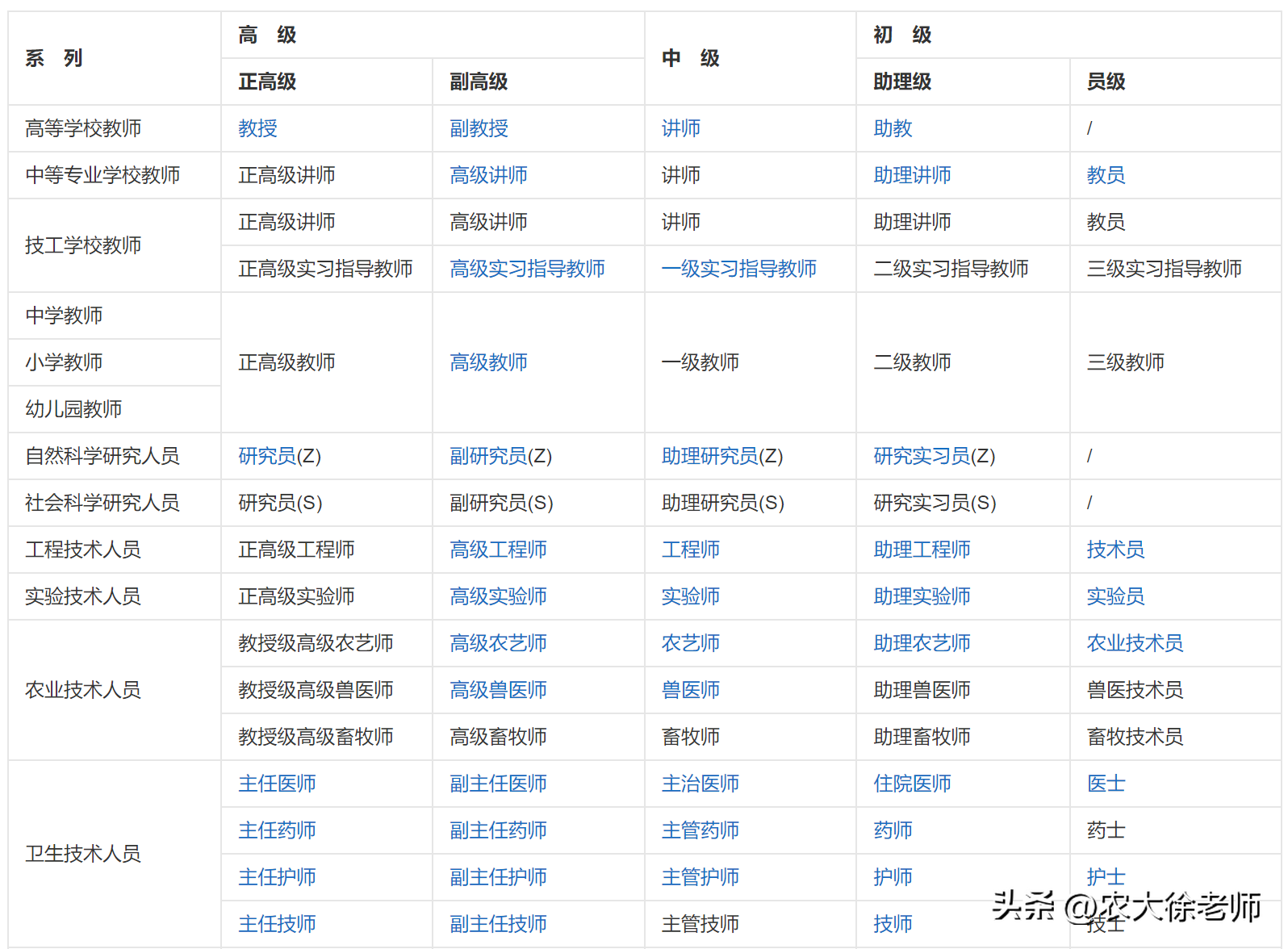Open the 住院医师 link
Screen dimensions: 1288x949
click(912, 784)
